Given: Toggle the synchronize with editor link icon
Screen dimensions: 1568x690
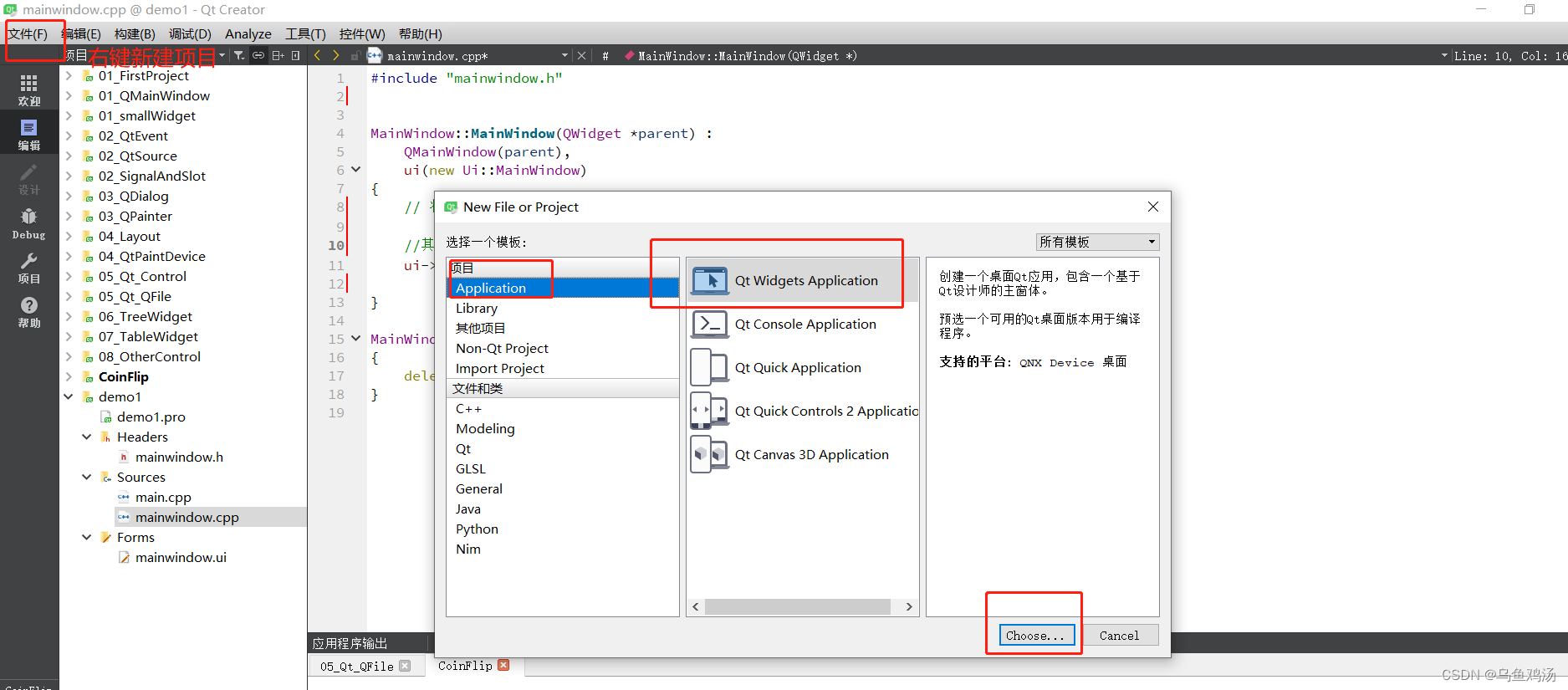Looking at the screenshot, I should [x=258, y=56].
